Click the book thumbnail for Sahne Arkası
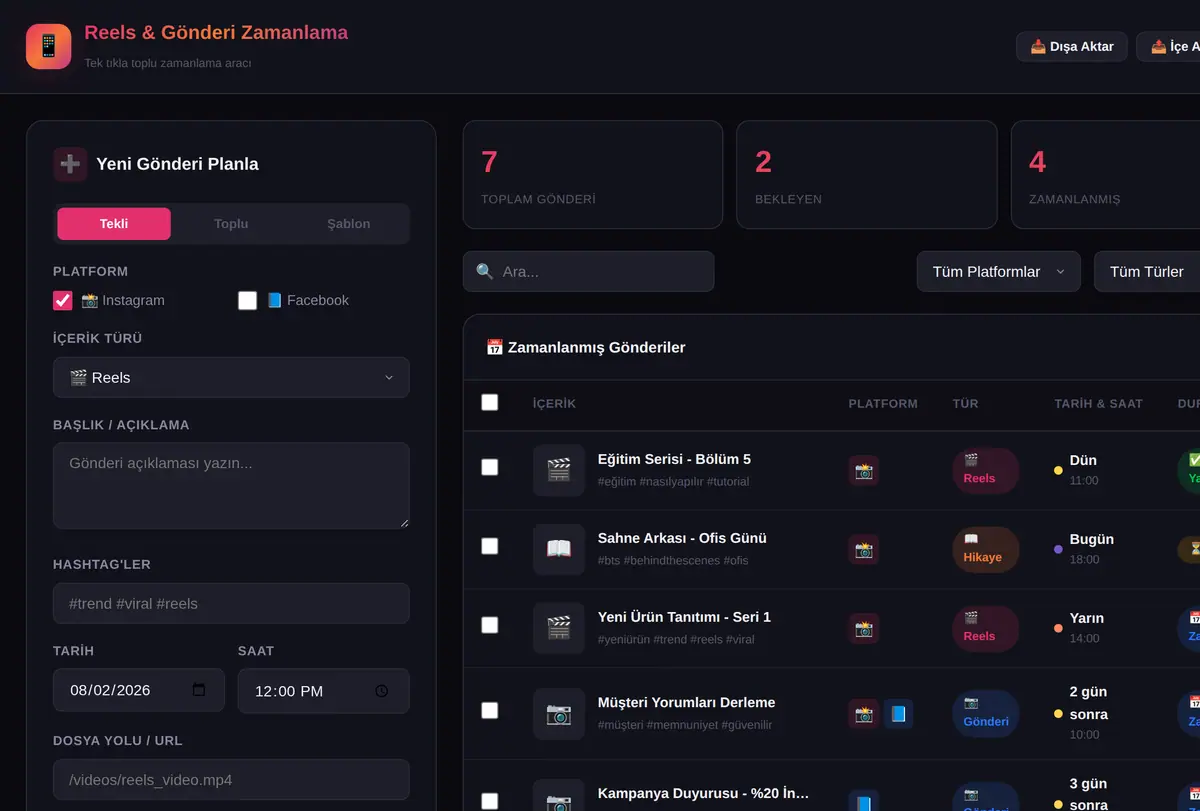 [x=559, y=549]
